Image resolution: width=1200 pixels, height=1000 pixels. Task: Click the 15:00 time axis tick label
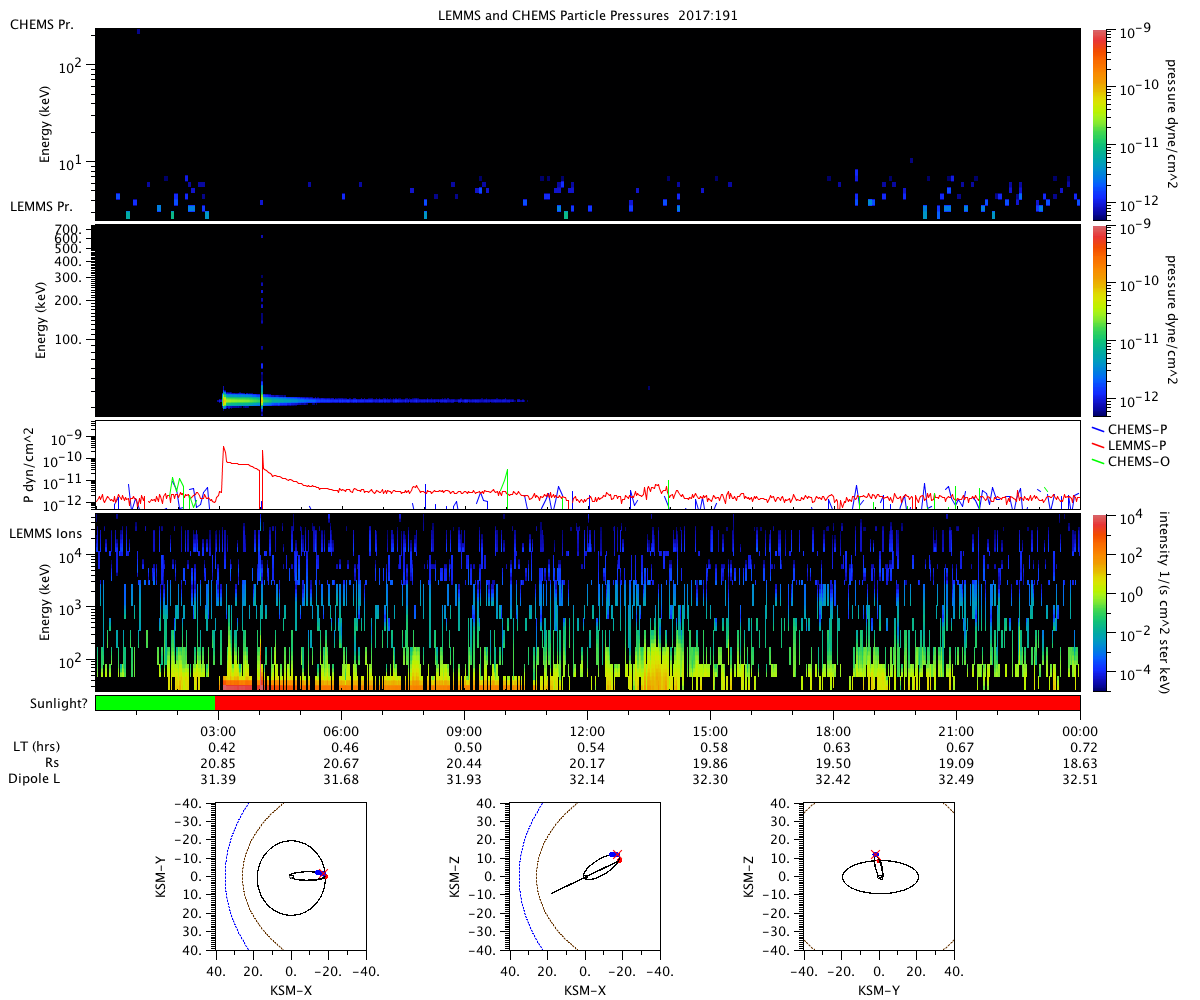(x=710, y=732)
